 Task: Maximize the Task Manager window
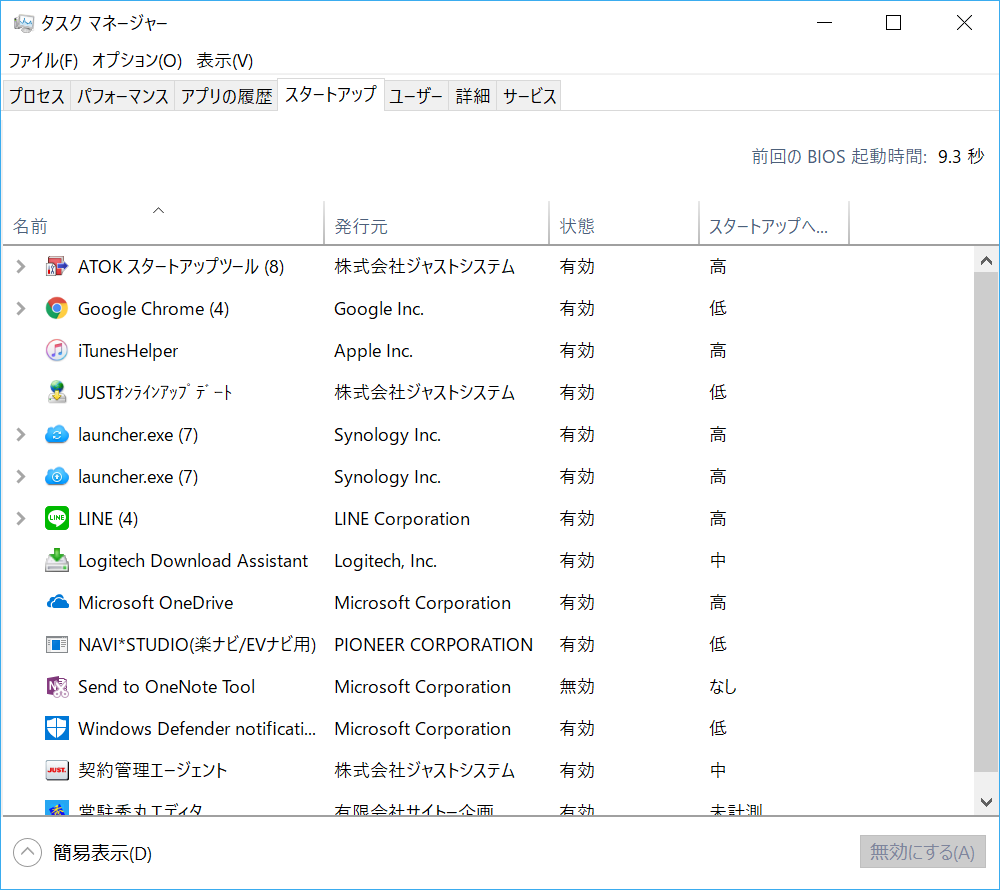[x=893, y=23]
